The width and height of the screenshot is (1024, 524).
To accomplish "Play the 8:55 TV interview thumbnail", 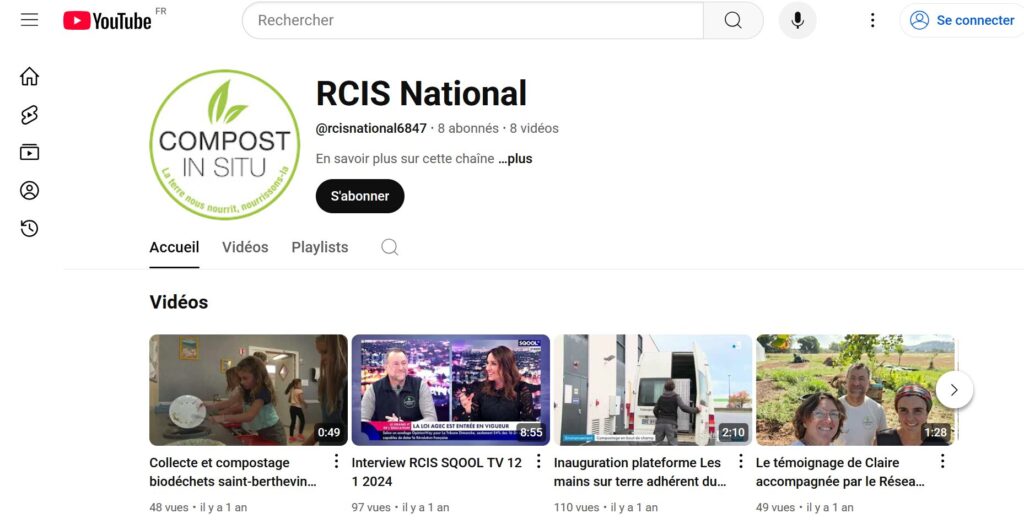I will point(451,390).
